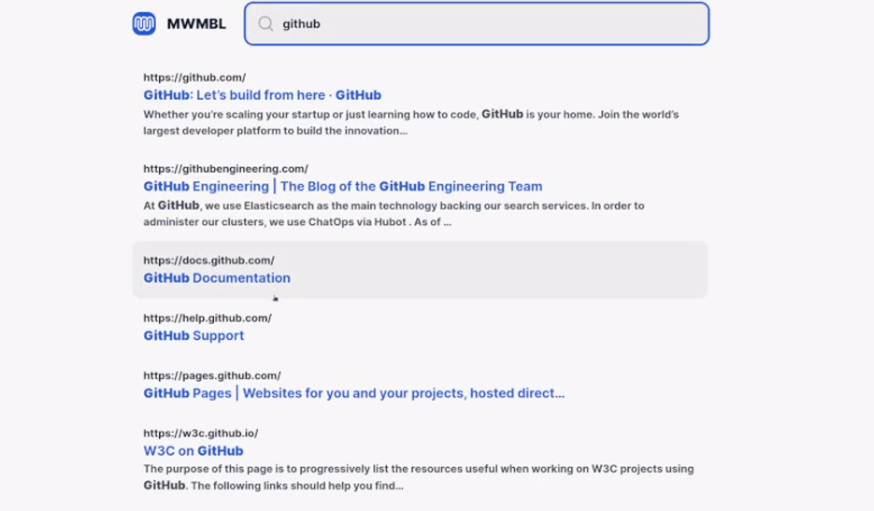Viewport: 874px width, 511px height.
Task: Open the GitHub Documentation result
Action: tap(217, 278)
